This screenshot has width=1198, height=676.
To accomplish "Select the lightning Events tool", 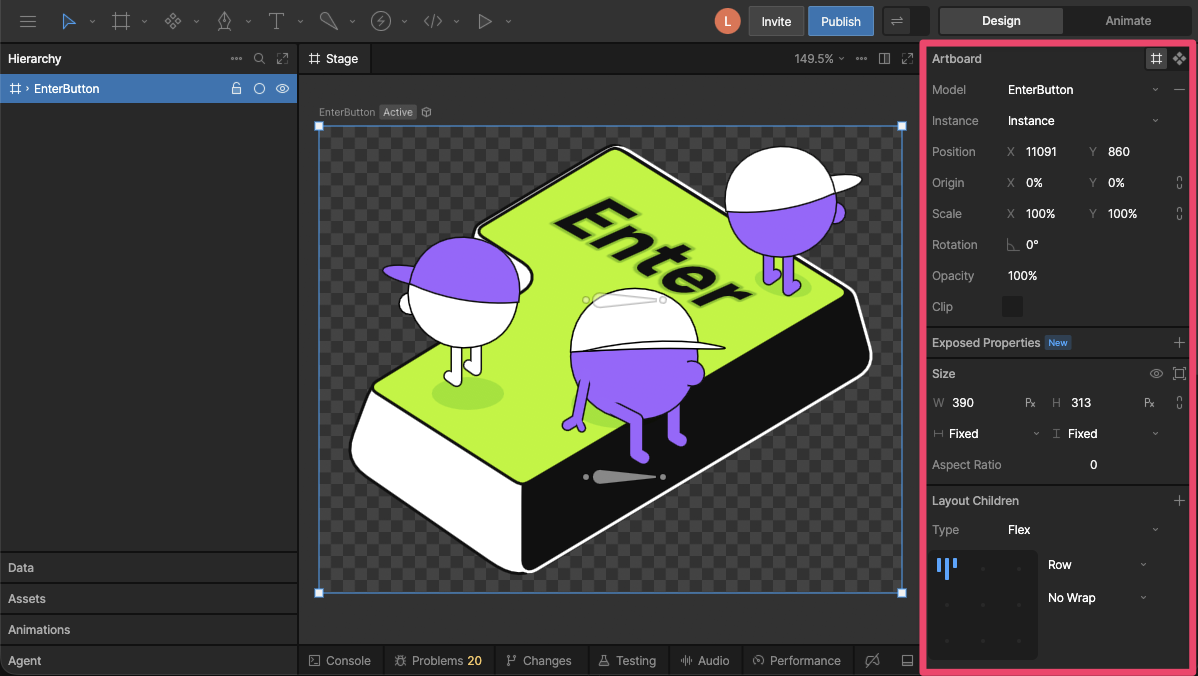I will tap(380, 21).
